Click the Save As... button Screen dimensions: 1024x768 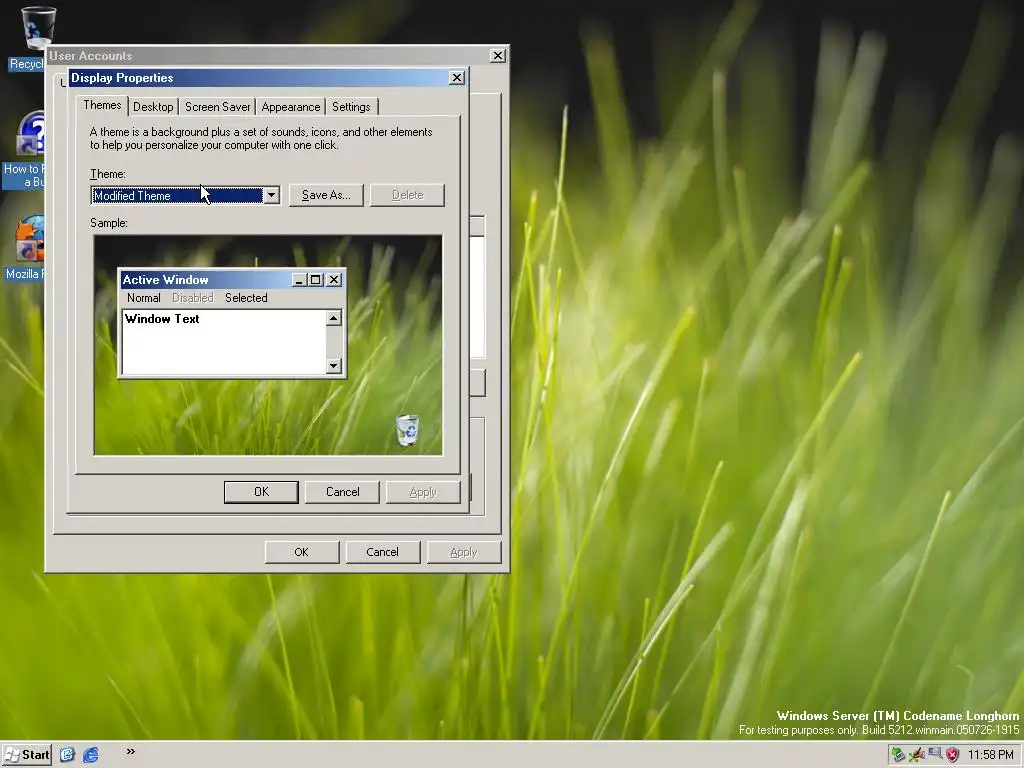click(x=326, y=195)
